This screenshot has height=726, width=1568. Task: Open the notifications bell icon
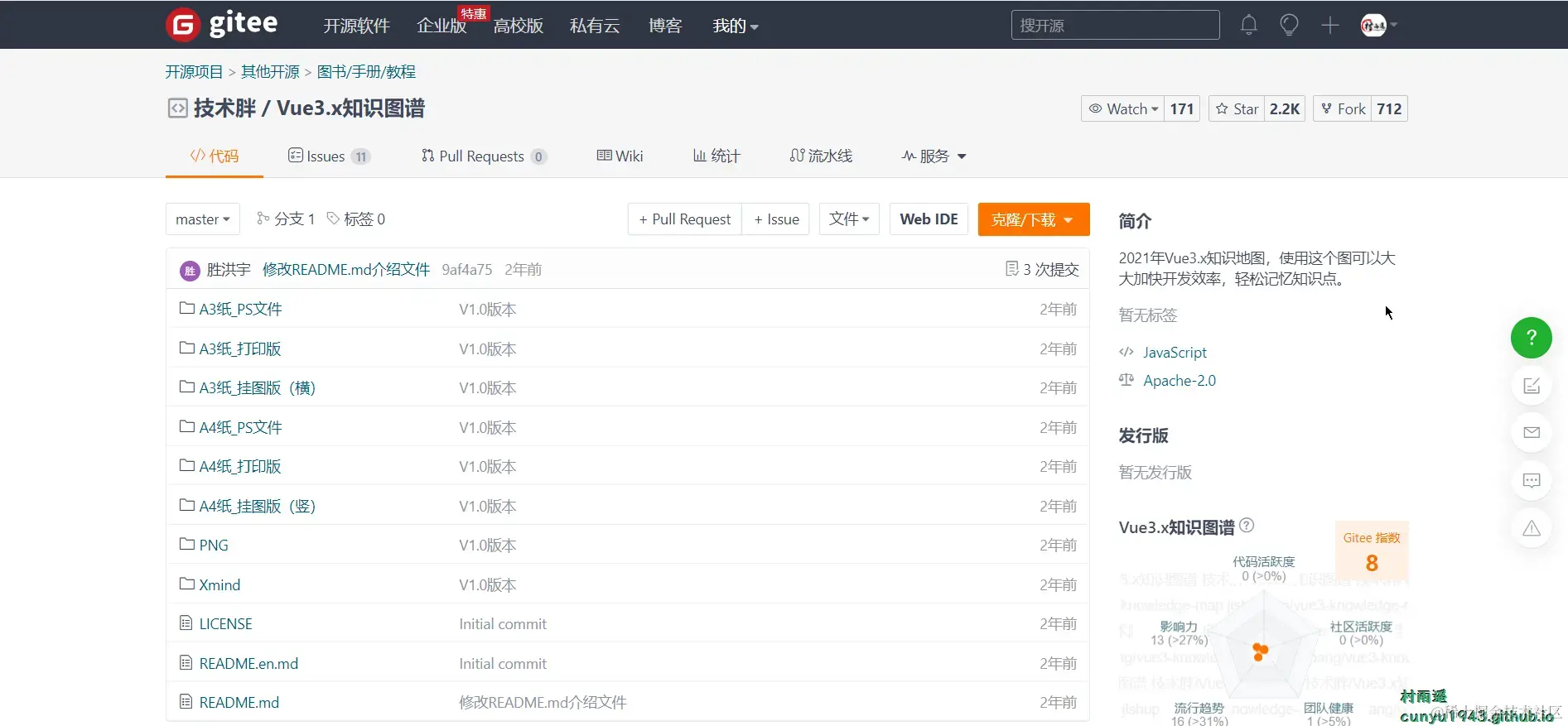point(1249,25)
